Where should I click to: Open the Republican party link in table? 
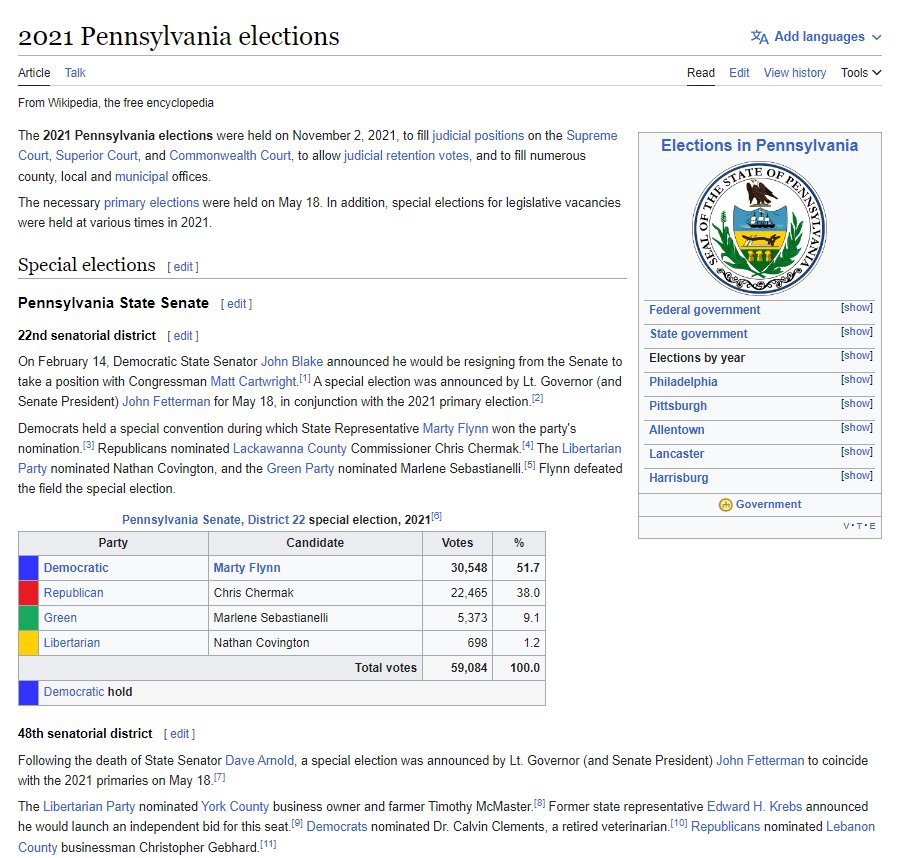(x=73, y=593)
